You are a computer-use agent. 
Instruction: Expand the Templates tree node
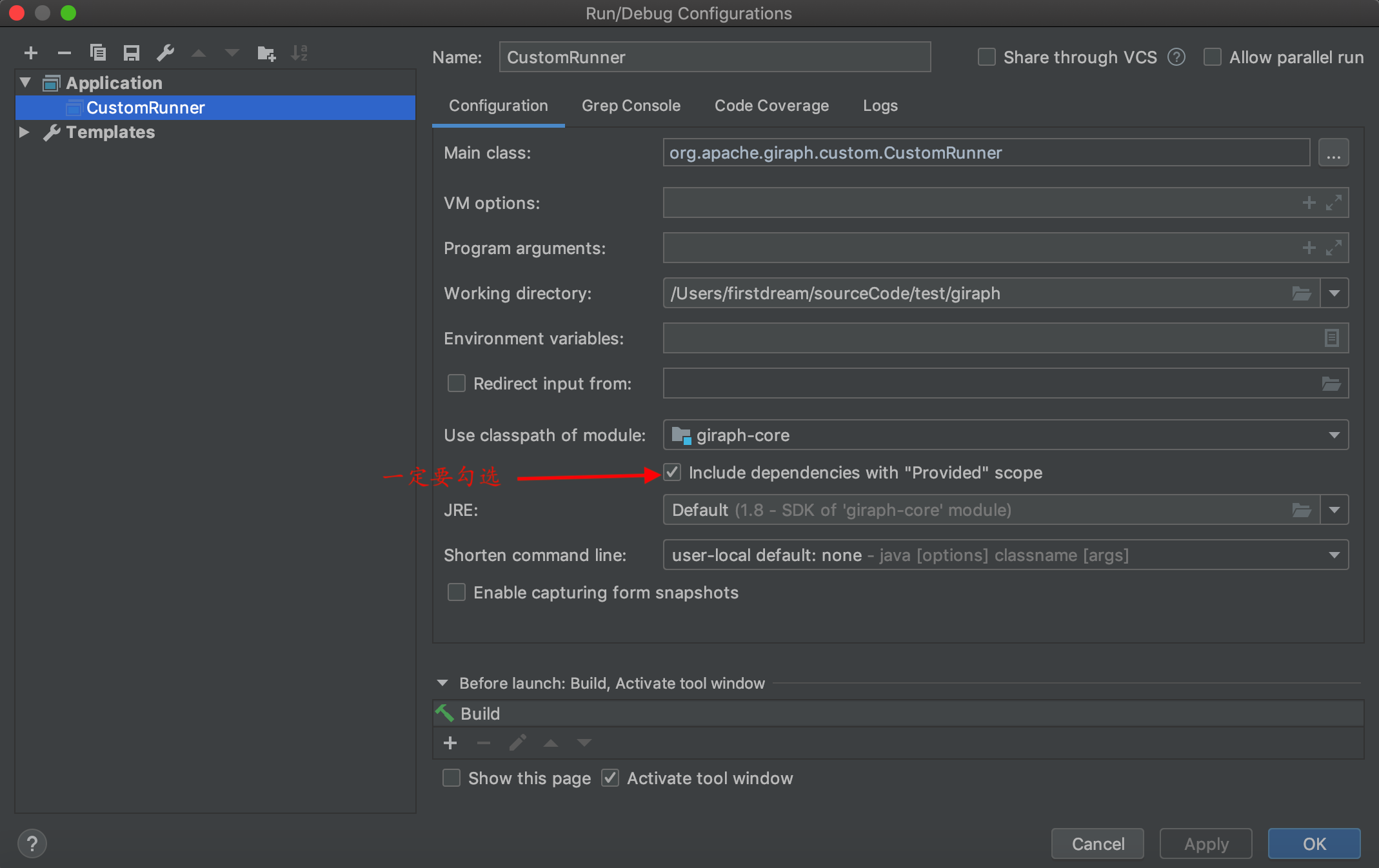[x=25, y=132]
